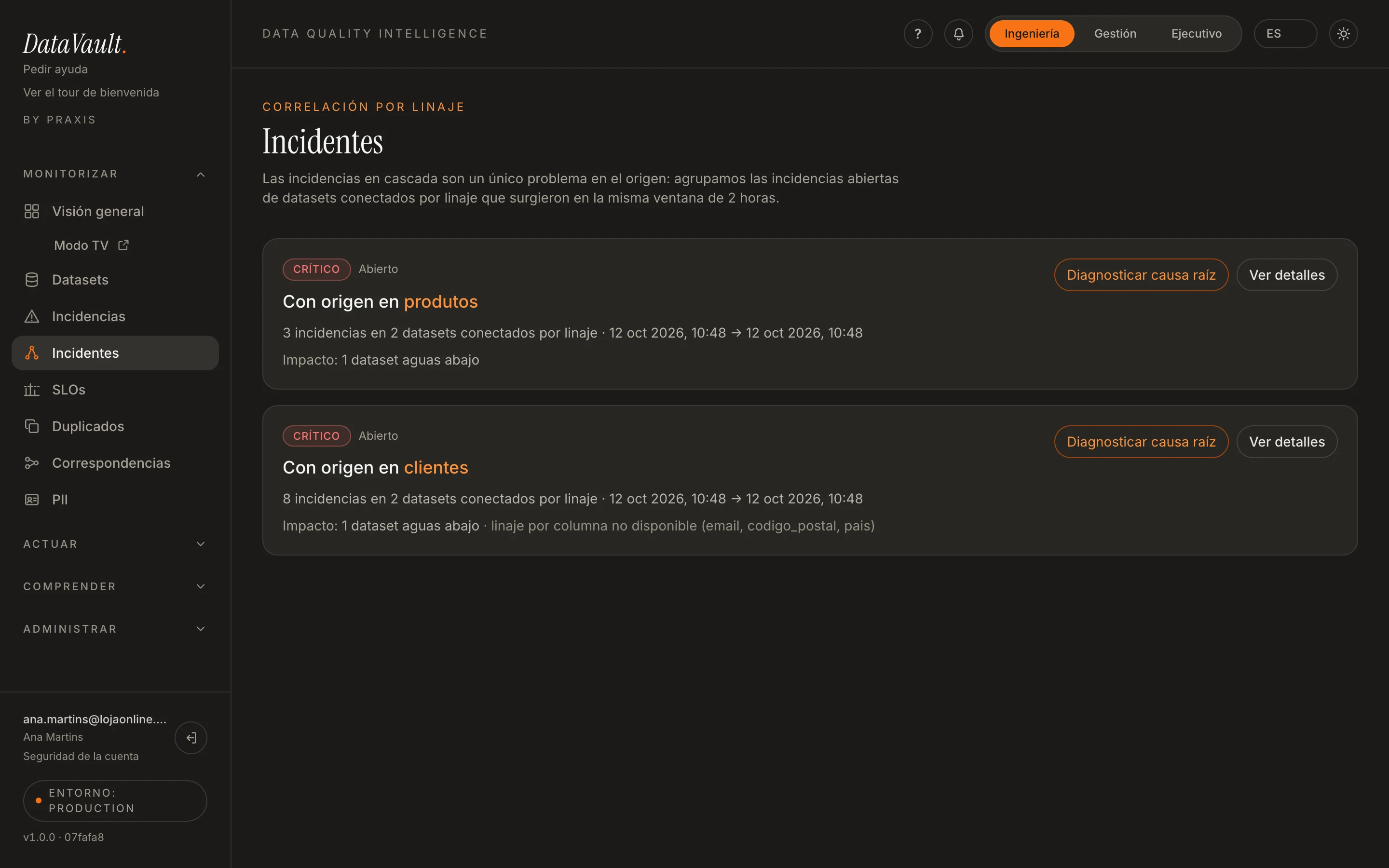1389x868 pixels.
Task: Open Correspondencias from the sidebar
Action: point(115,463)
